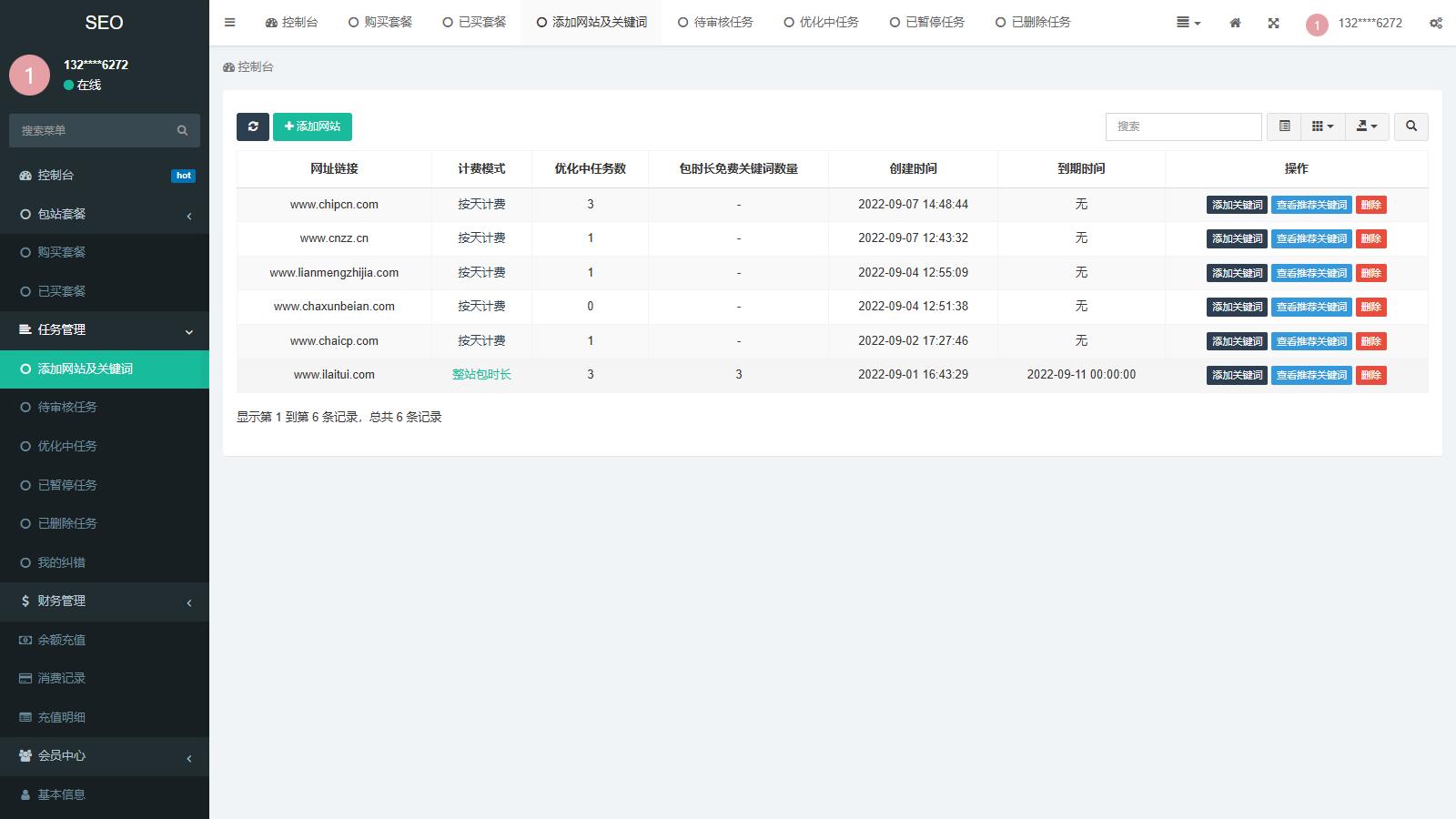Image resolution: width=1456 pixels, height=819 pixels.
Task: Delete the www.cnzz.cn website row
Action: [x=1370, y=238]
